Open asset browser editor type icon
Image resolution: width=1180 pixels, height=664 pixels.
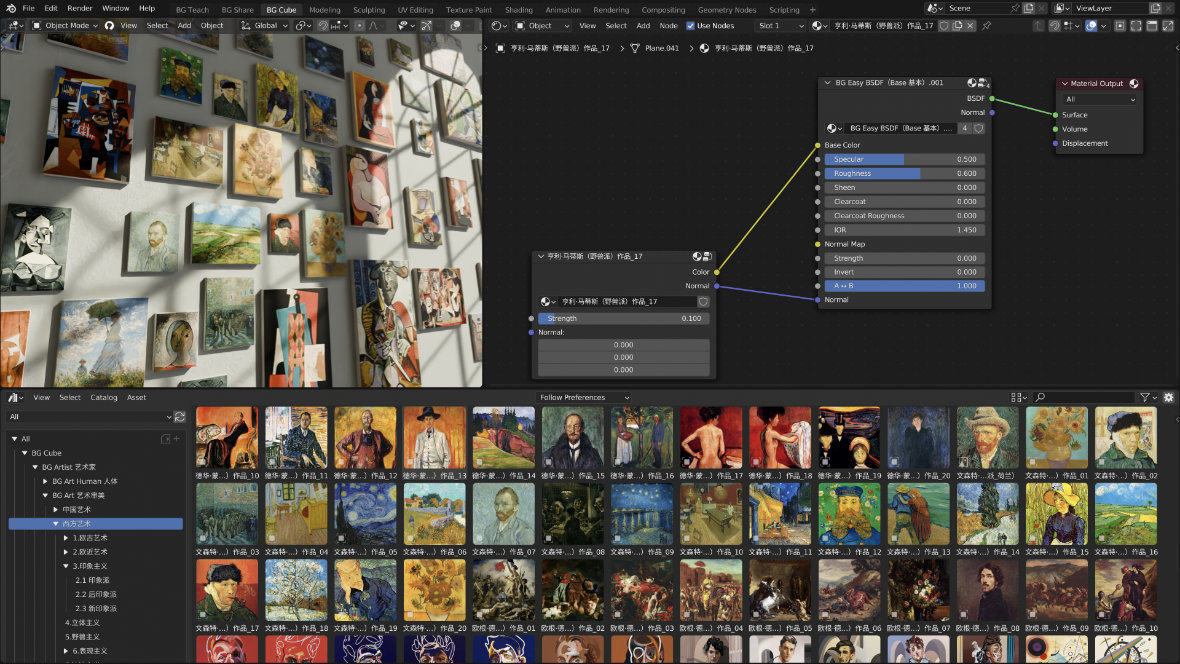point(15,397)
